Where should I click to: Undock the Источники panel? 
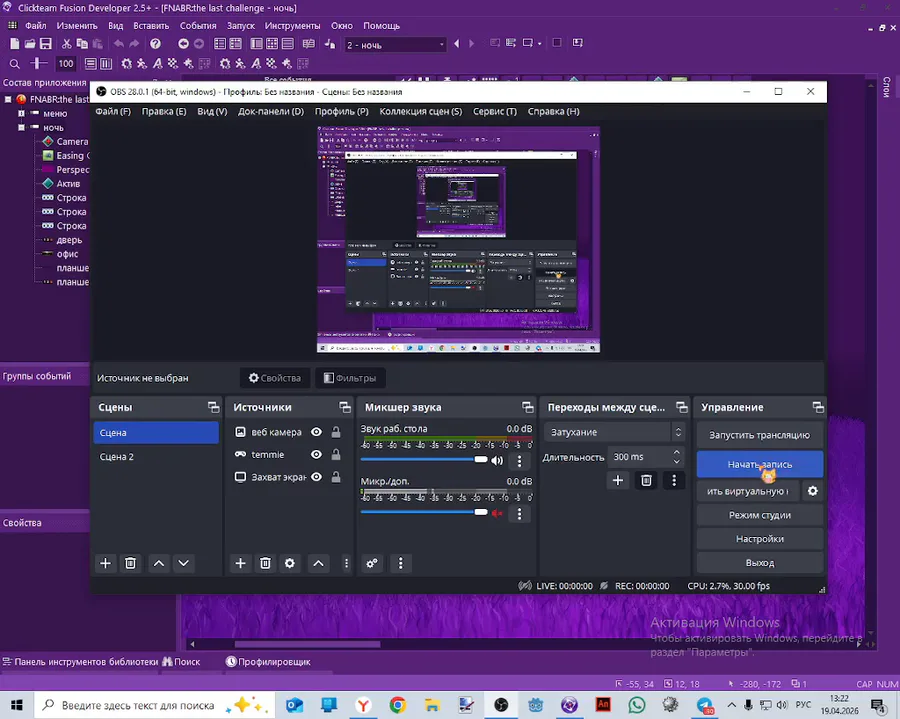(345, 407)
